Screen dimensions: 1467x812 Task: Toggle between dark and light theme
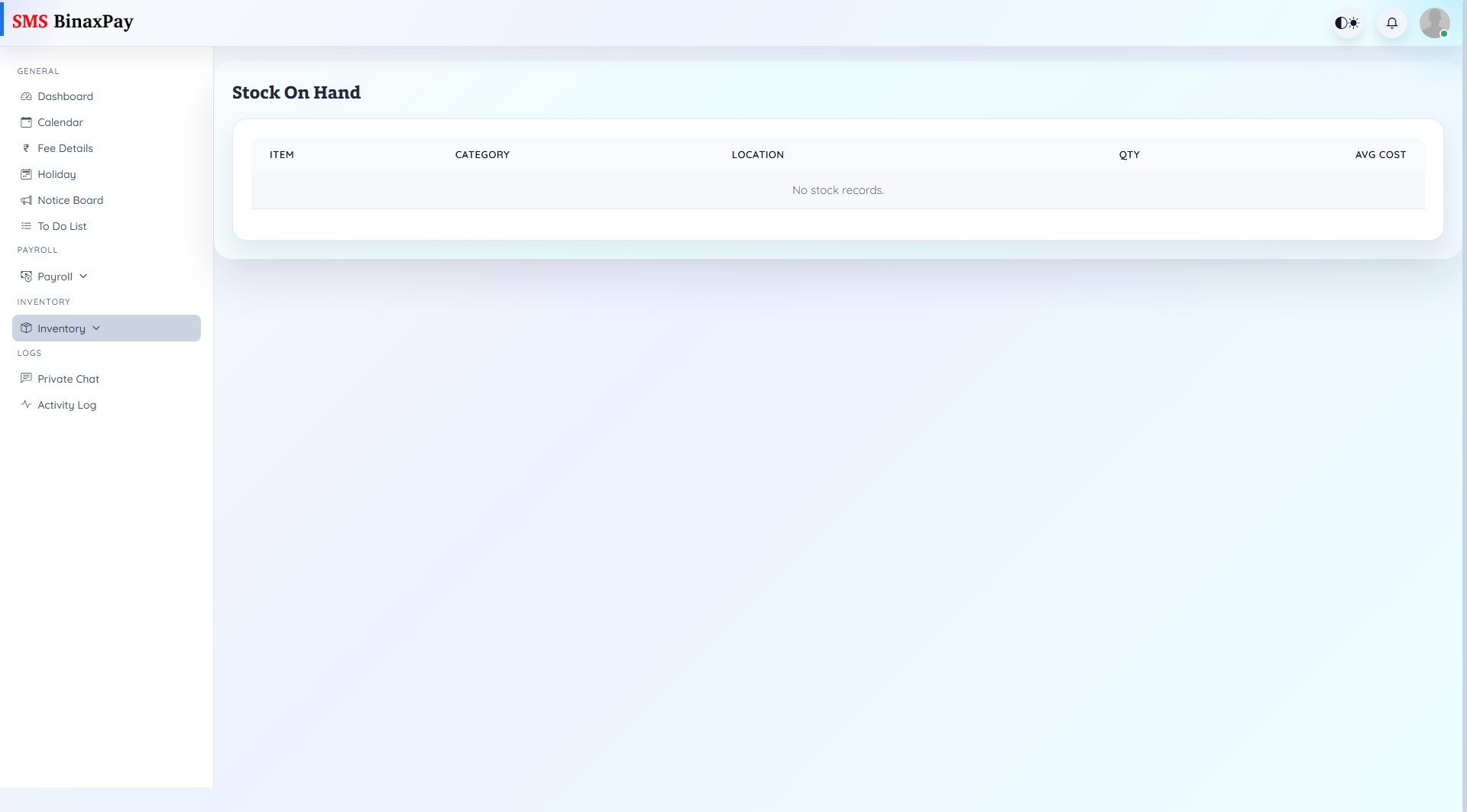click(x=1346, y=23)
